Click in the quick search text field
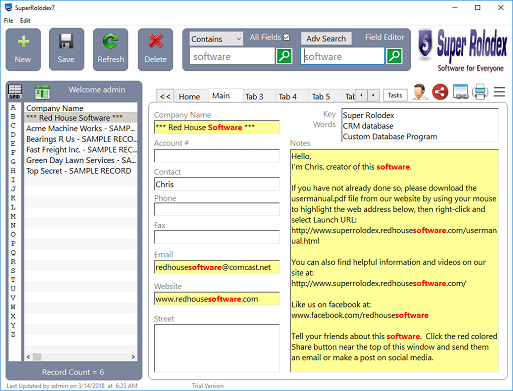The height and width of the screenshot is (391, 513). pos(232,56)
